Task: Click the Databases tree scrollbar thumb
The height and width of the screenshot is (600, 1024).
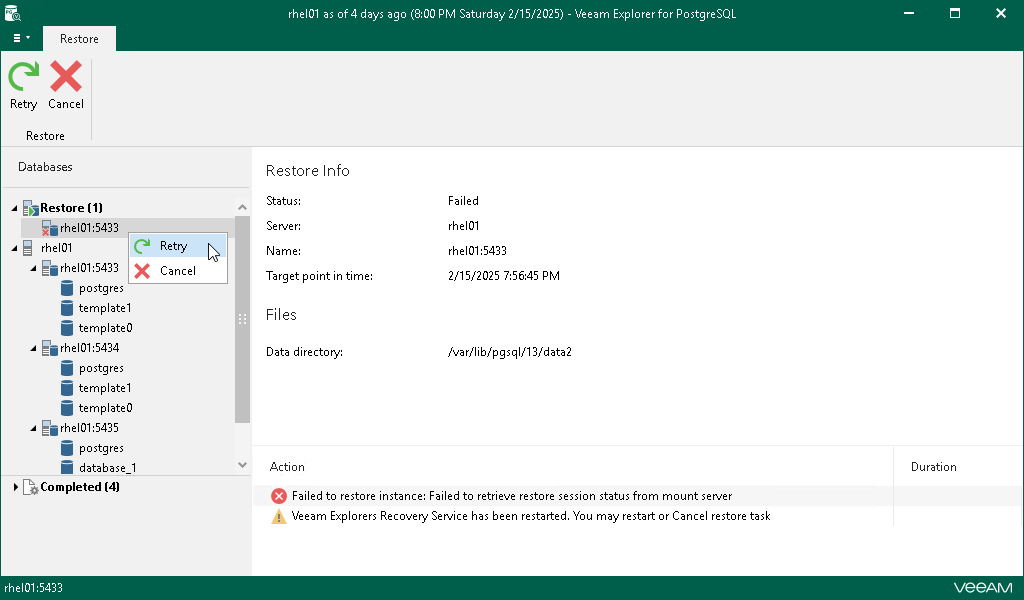Action: click(x=242, y=320)
